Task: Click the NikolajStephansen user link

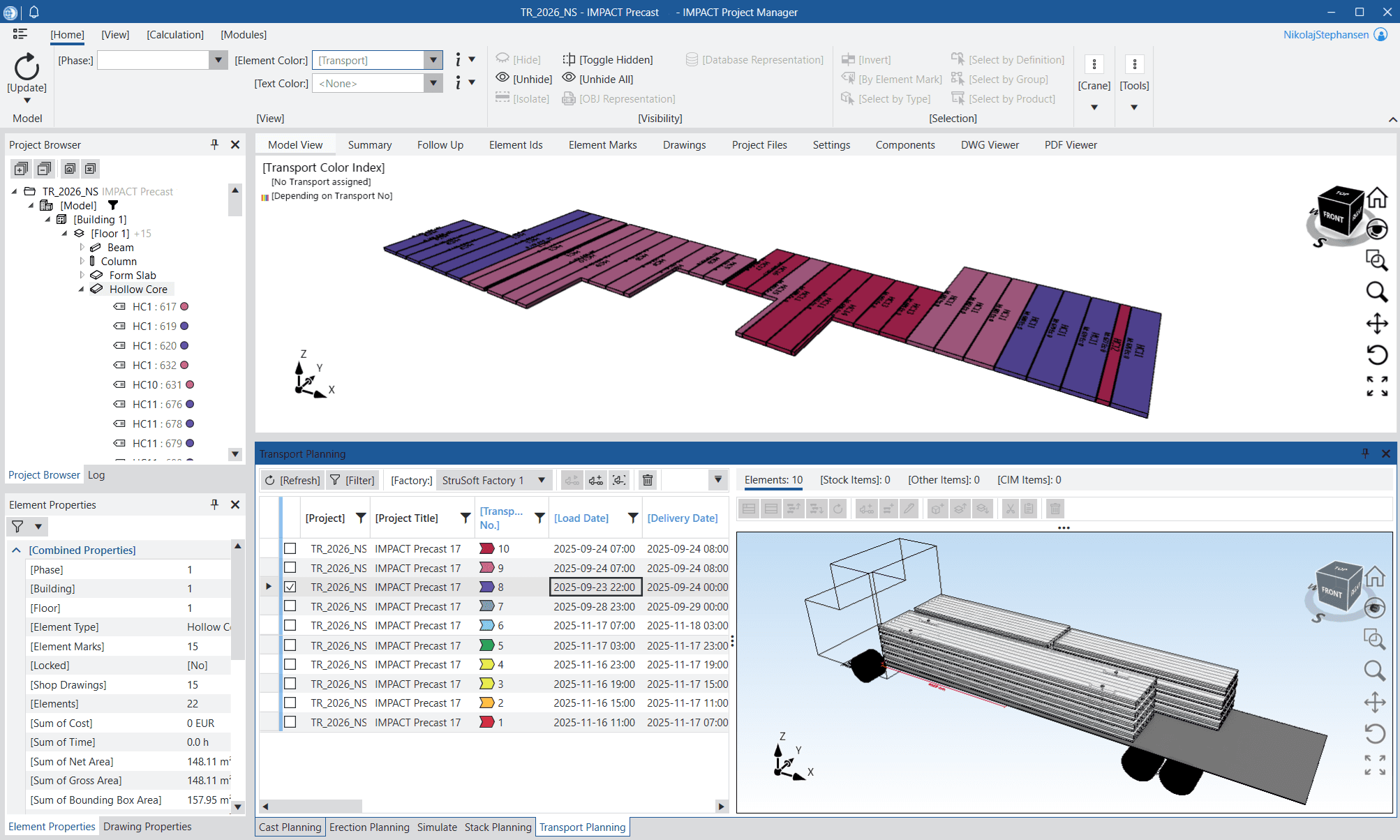Action: coord(1326,34)
